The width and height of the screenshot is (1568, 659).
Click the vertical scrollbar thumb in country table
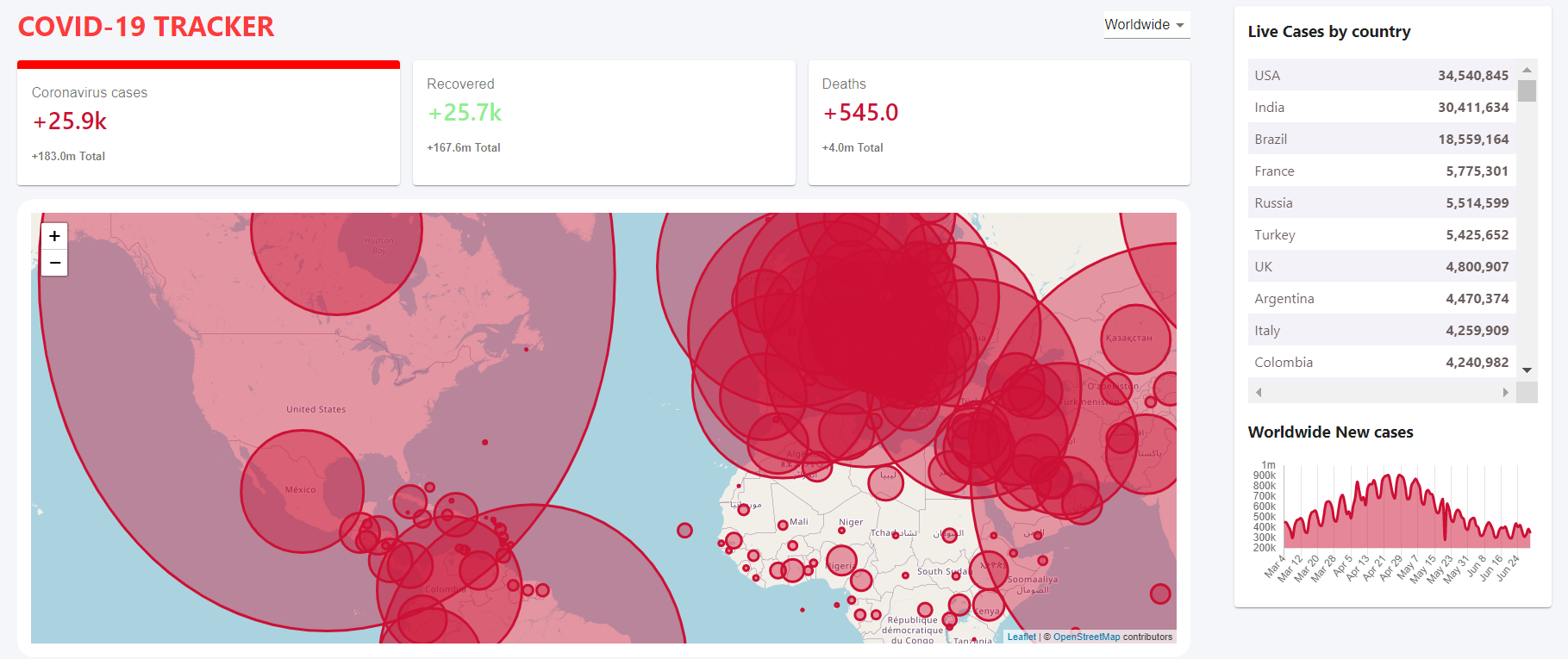pyautogui.click(x=1527, y=91)
